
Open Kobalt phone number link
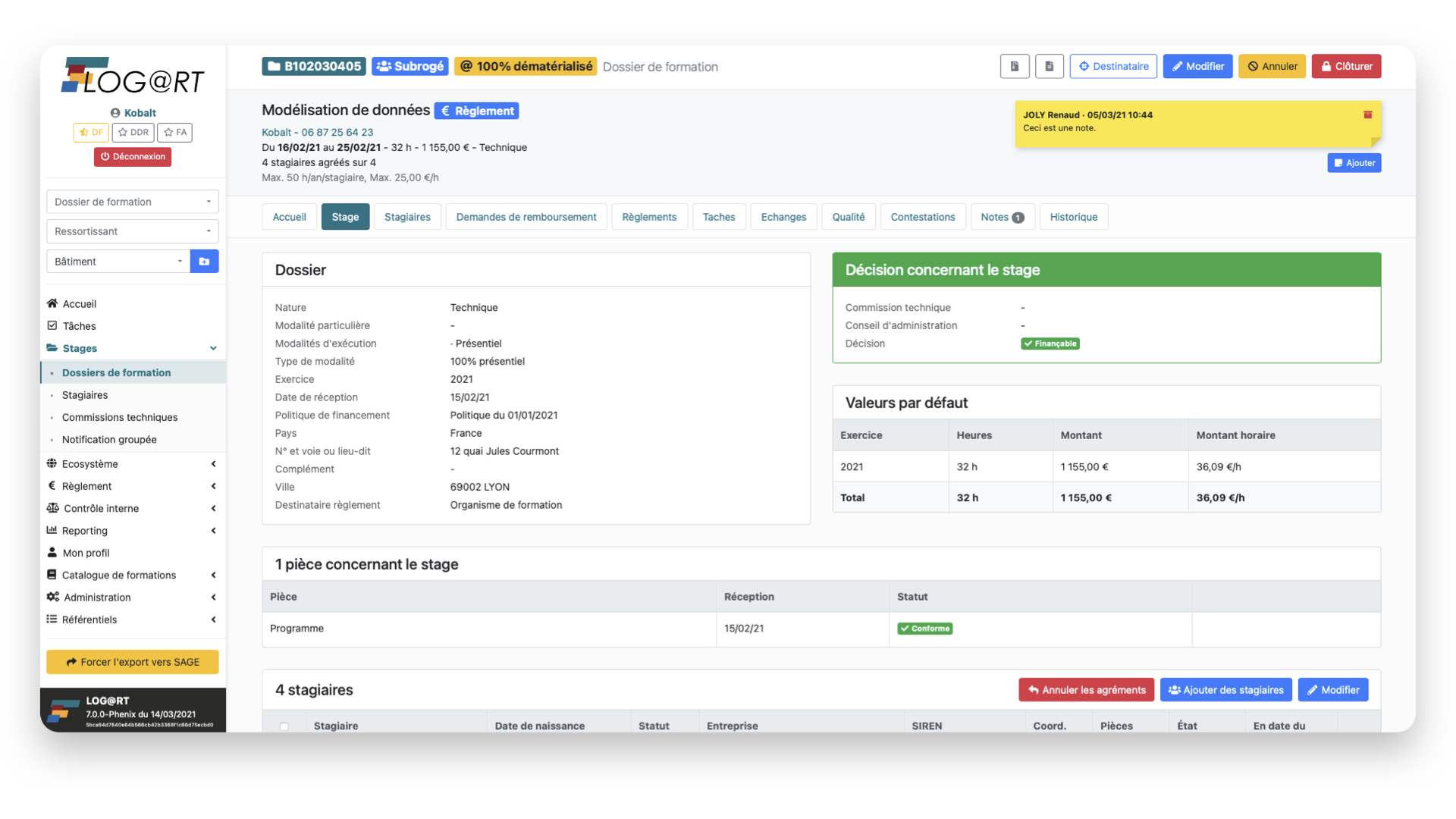pyautogui.click(x=317, y=132)
